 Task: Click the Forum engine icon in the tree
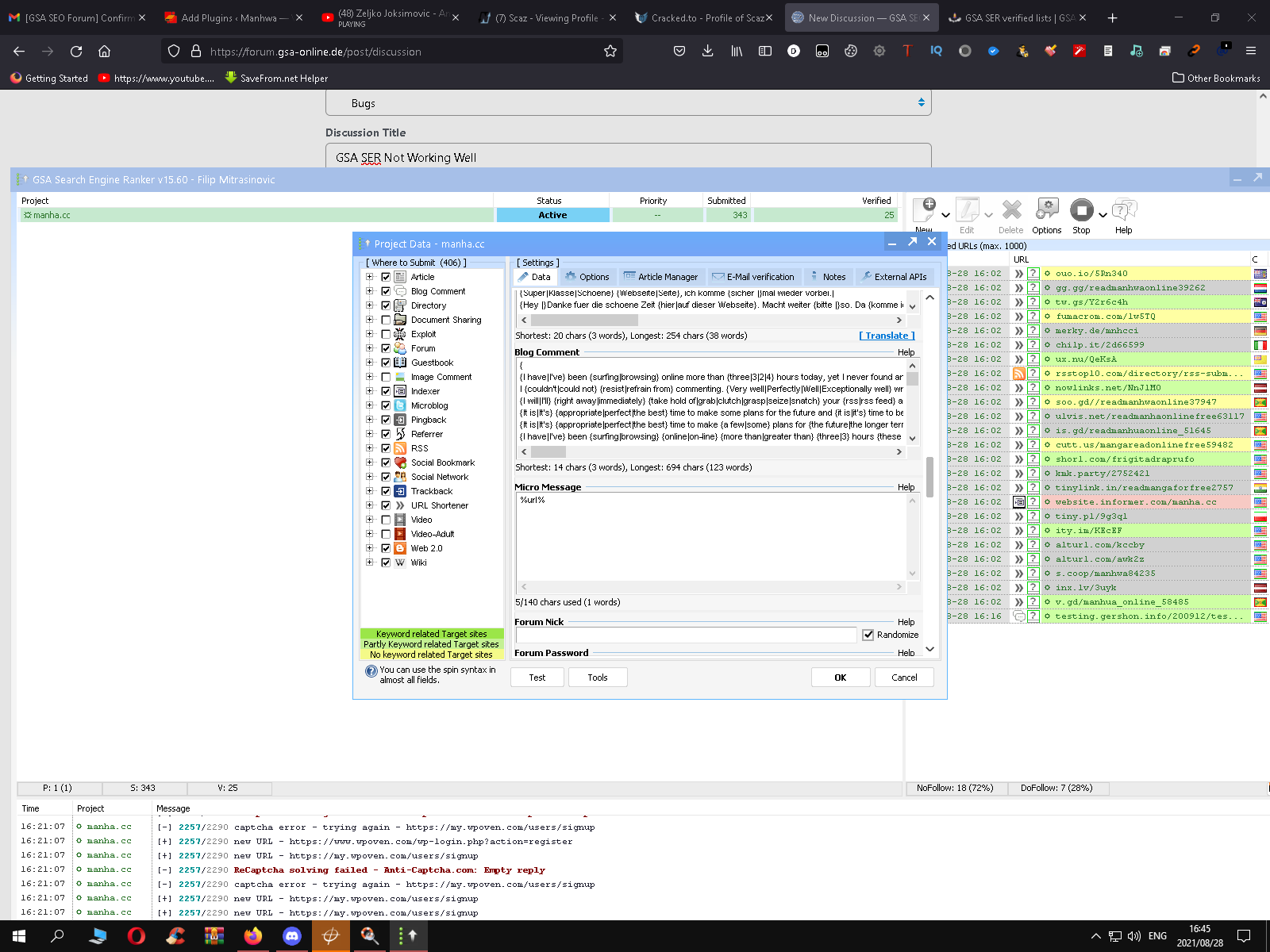[400, 348]
